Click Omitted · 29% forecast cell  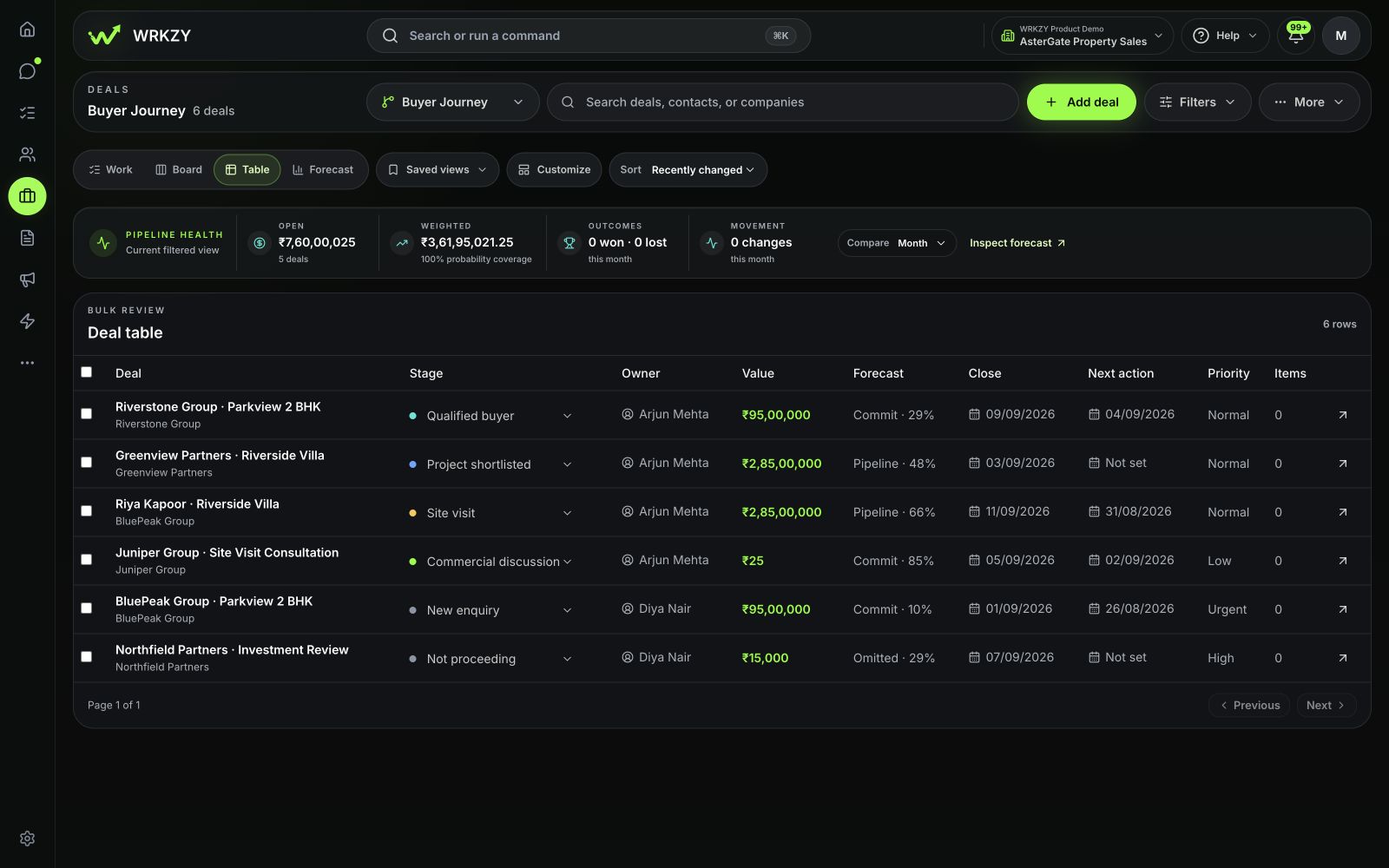tap(894, 658)
